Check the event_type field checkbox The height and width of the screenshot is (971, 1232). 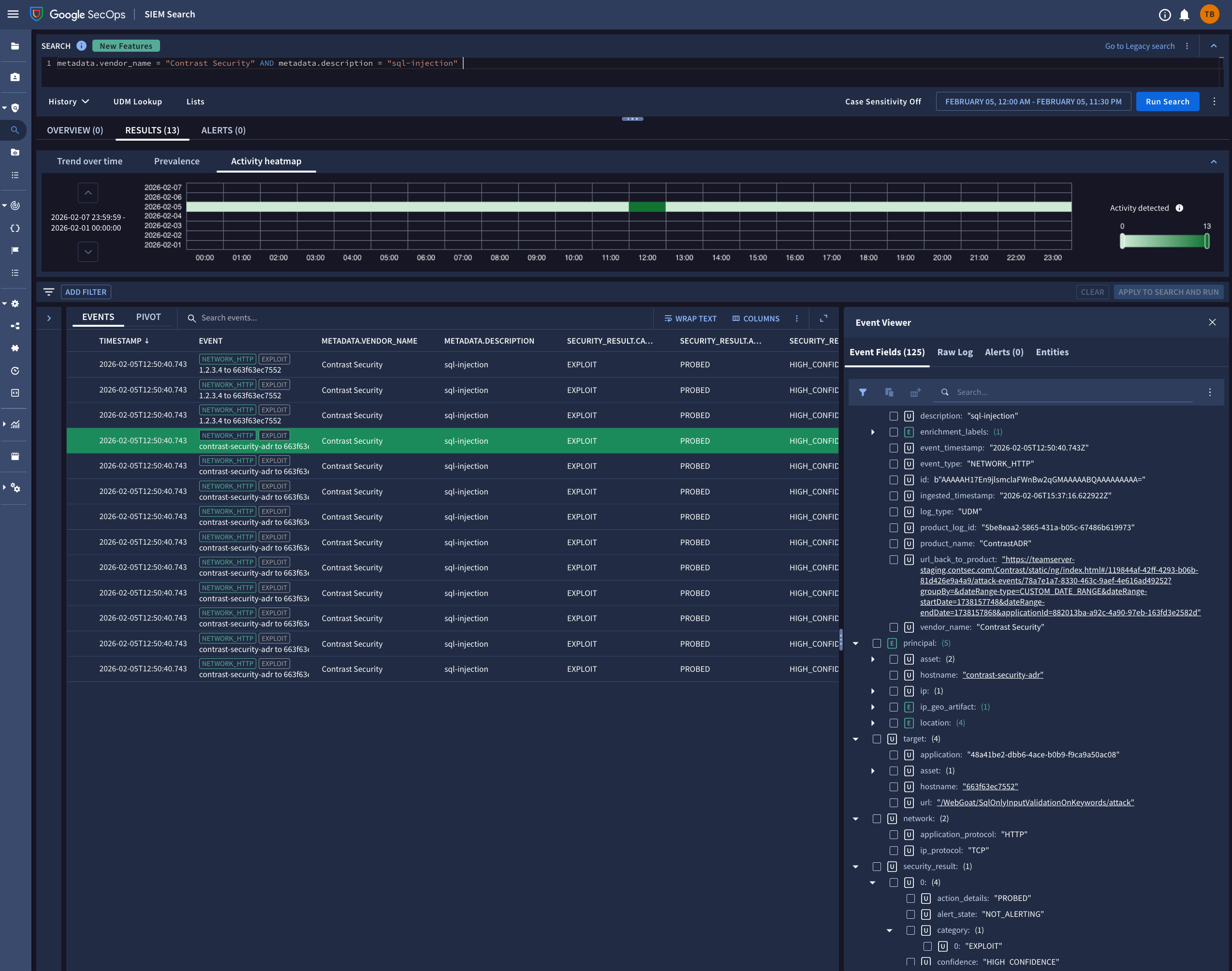(894, 464)
